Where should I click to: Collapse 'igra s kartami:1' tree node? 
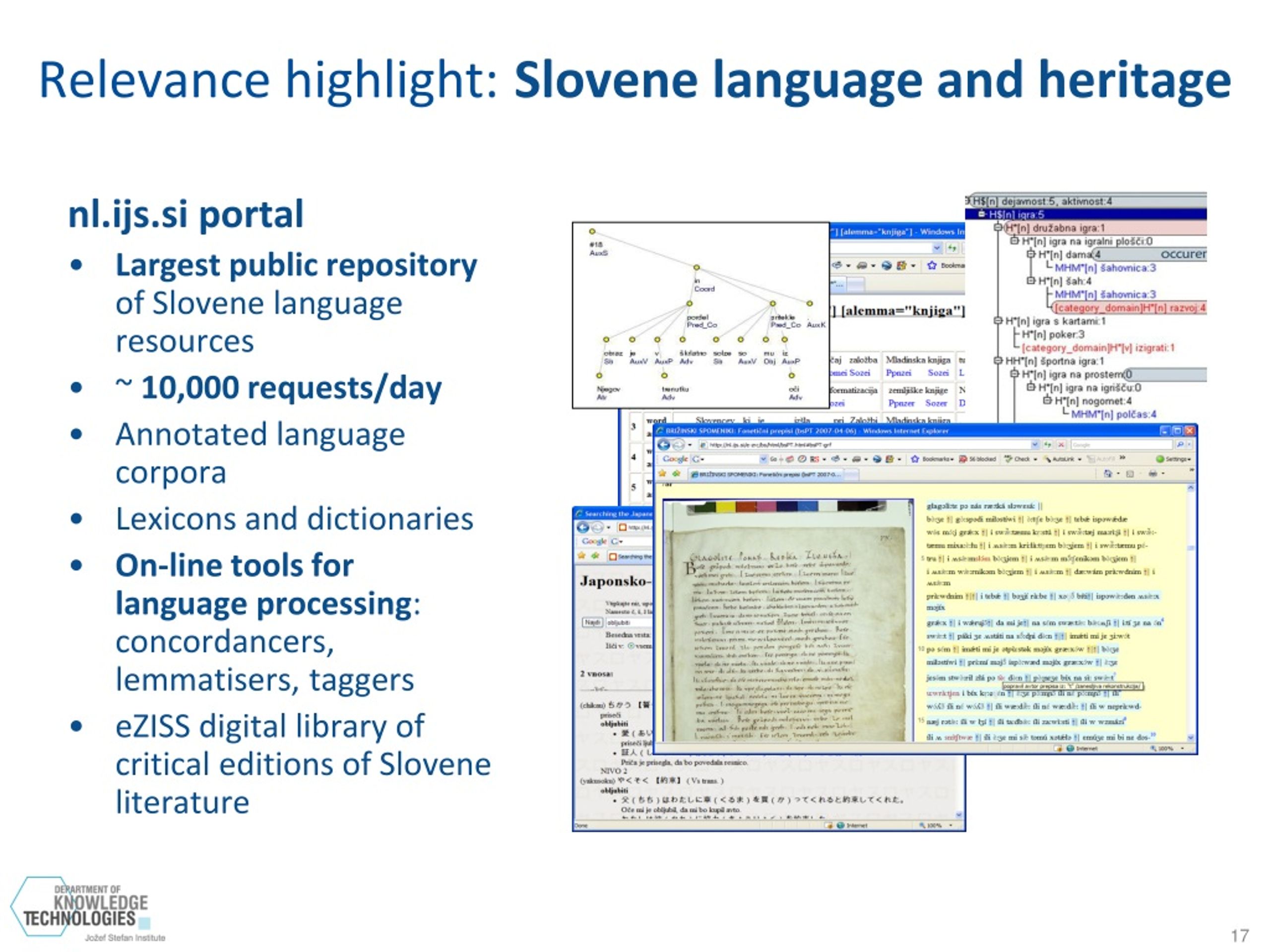coord(998,321)
